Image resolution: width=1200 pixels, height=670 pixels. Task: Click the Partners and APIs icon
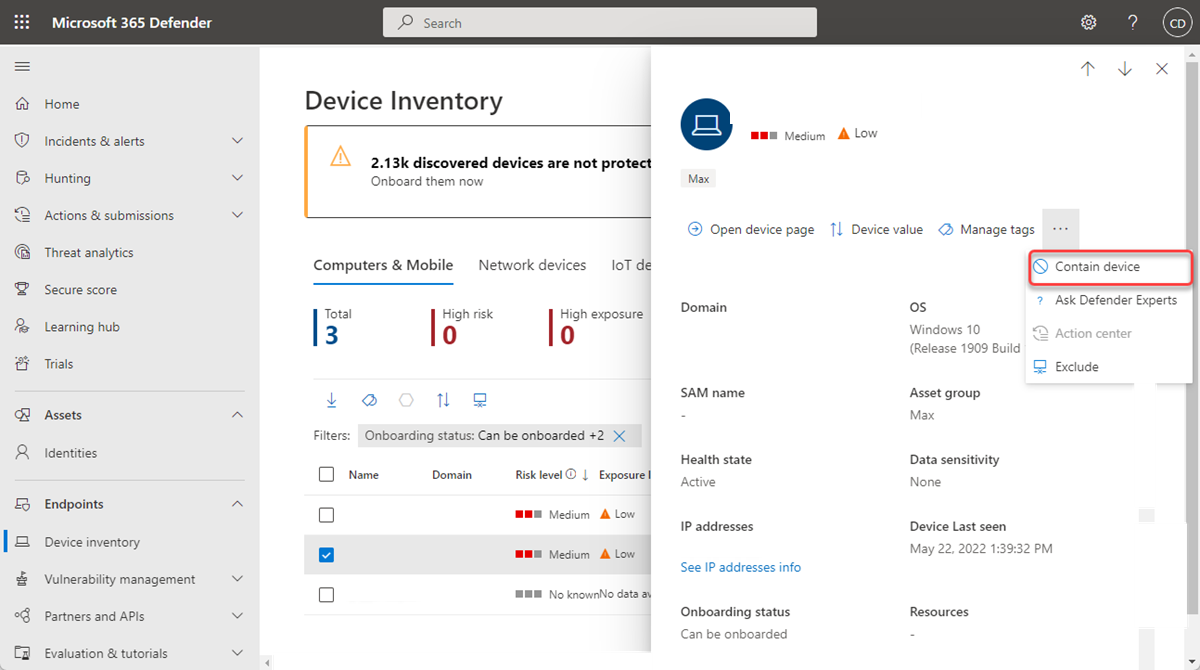22,615
